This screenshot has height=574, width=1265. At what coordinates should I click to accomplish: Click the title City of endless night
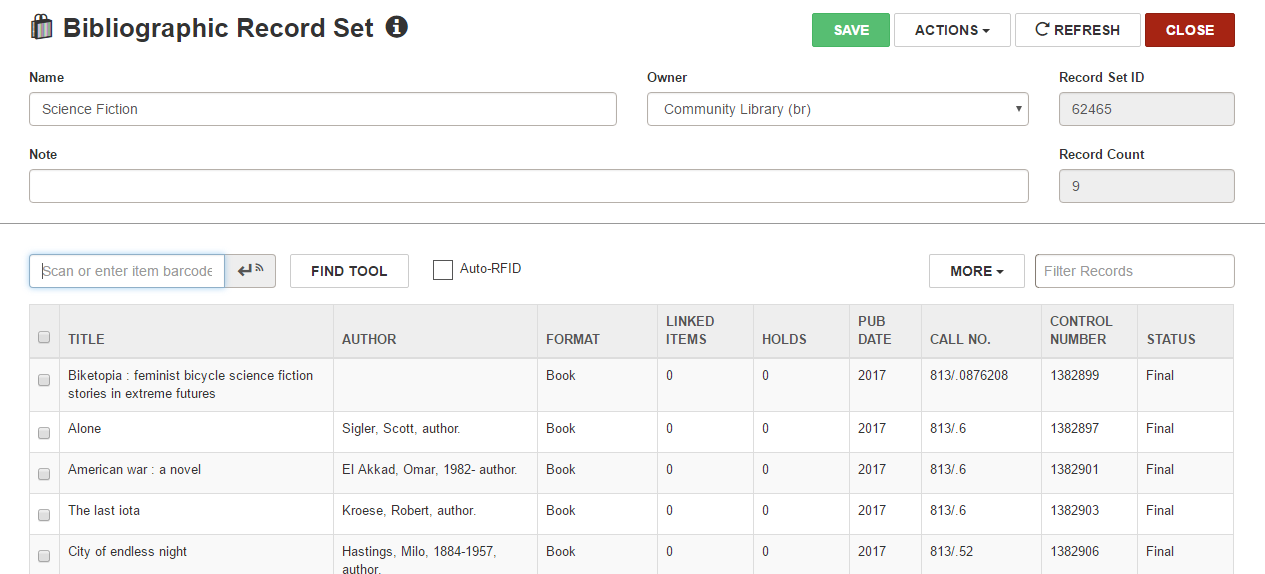[127, 551]
